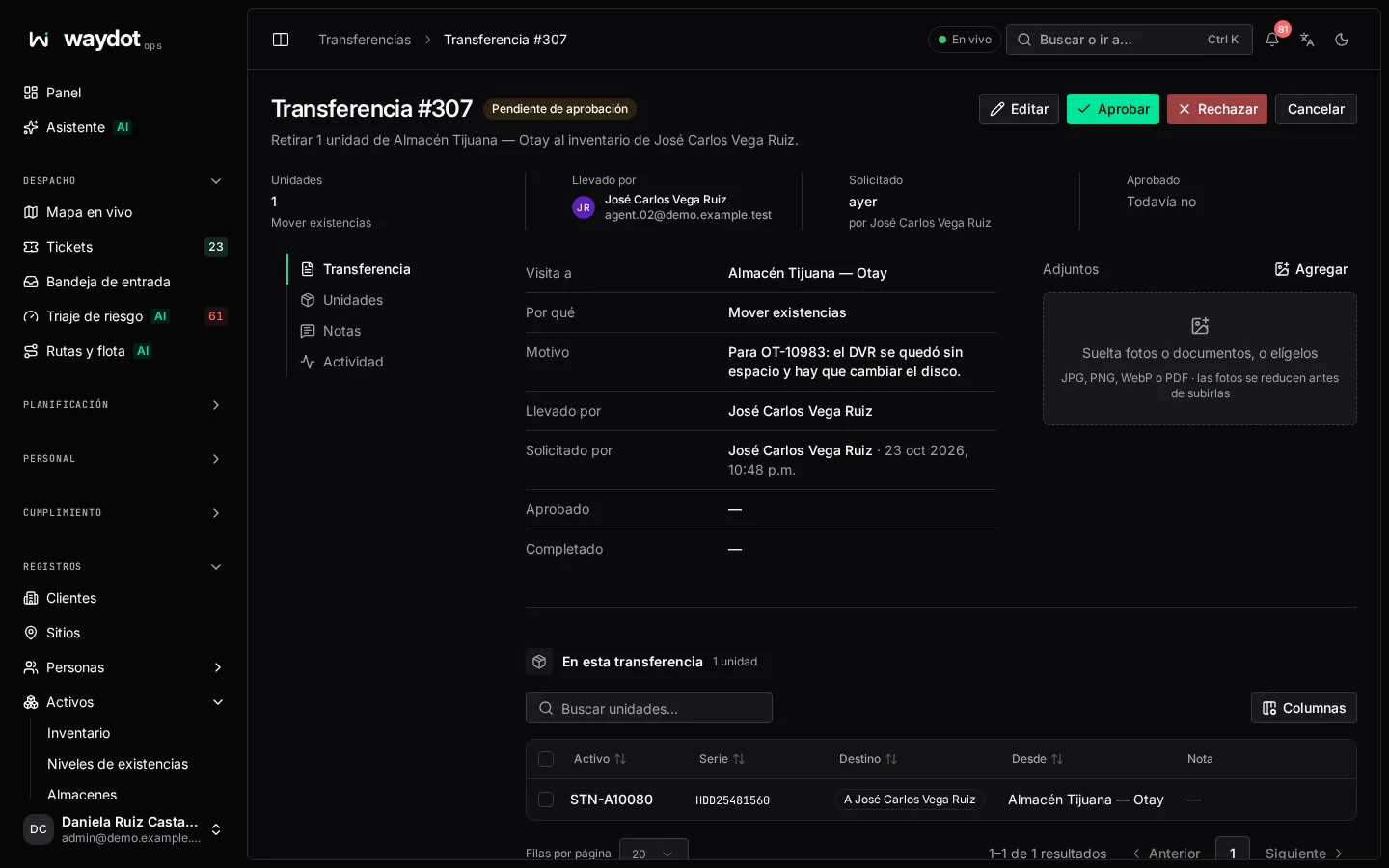This screenshot has width=1389, height=868.
Task: Open the Columnas button
Action: point(1304,708)
